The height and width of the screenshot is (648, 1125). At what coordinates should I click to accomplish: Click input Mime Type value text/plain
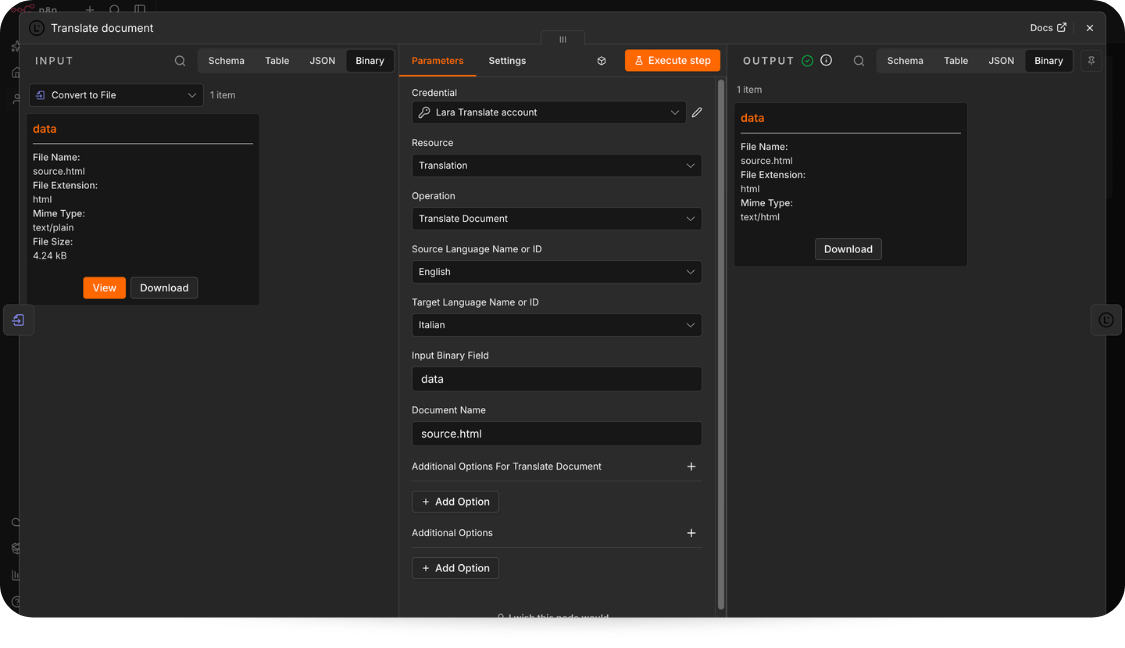click(53, 227)
